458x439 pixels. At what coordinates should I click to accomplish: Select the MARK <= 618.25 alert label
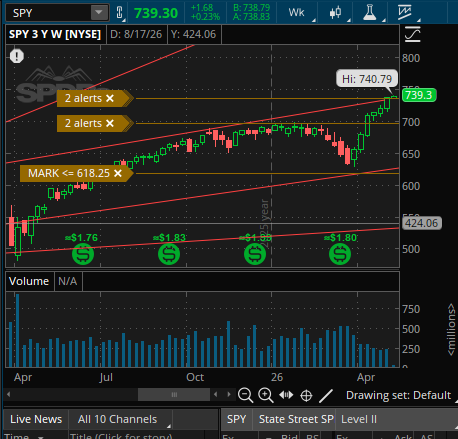[x=69, y=173]
